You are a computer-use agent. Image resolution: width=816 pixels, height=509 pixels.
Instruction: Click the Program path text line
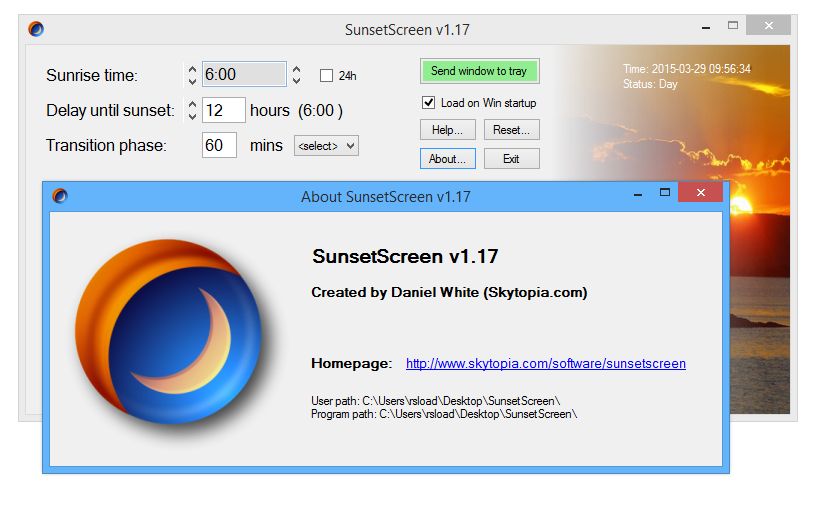(x=444, y=414)
